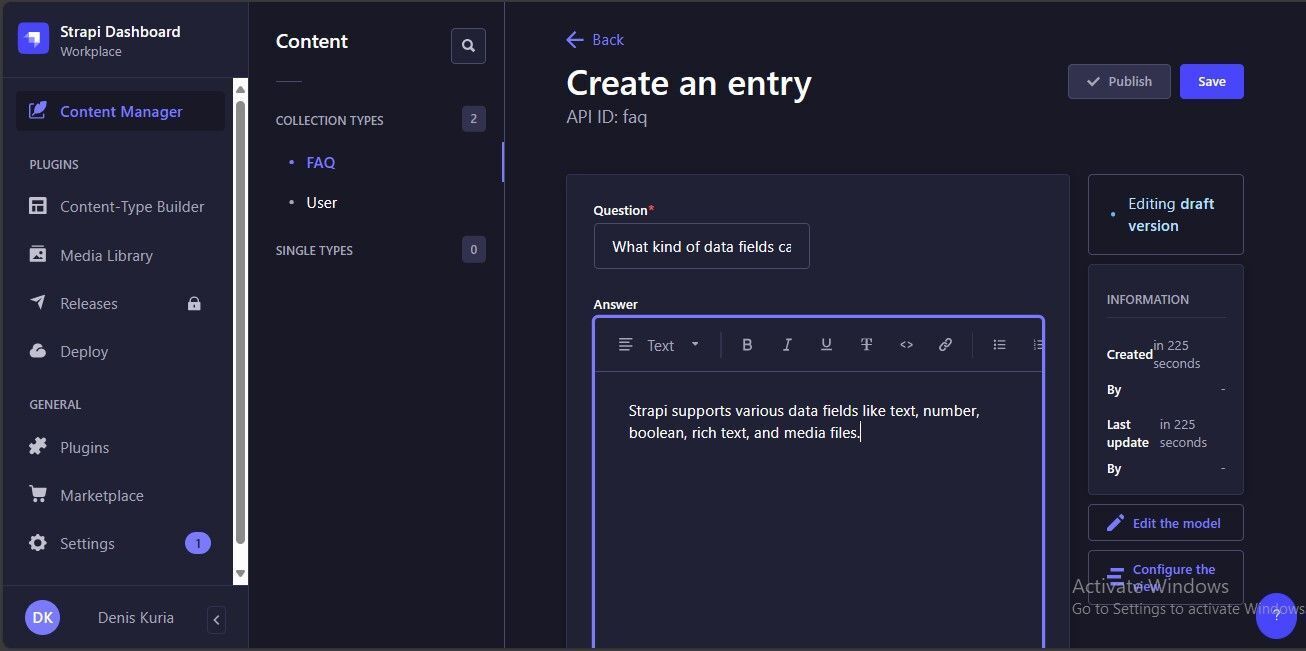Click the COLLECTION TYPES heading
Image resolution: width=1306 pixels, height=651 pixels.
tap(330, 120)
